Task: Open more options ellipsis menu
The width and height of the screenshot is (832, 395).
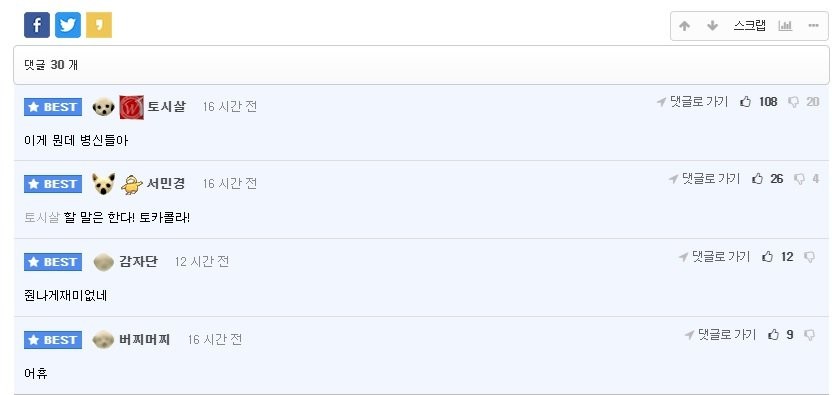Action: pyautogui.click(x=813, y=25)
